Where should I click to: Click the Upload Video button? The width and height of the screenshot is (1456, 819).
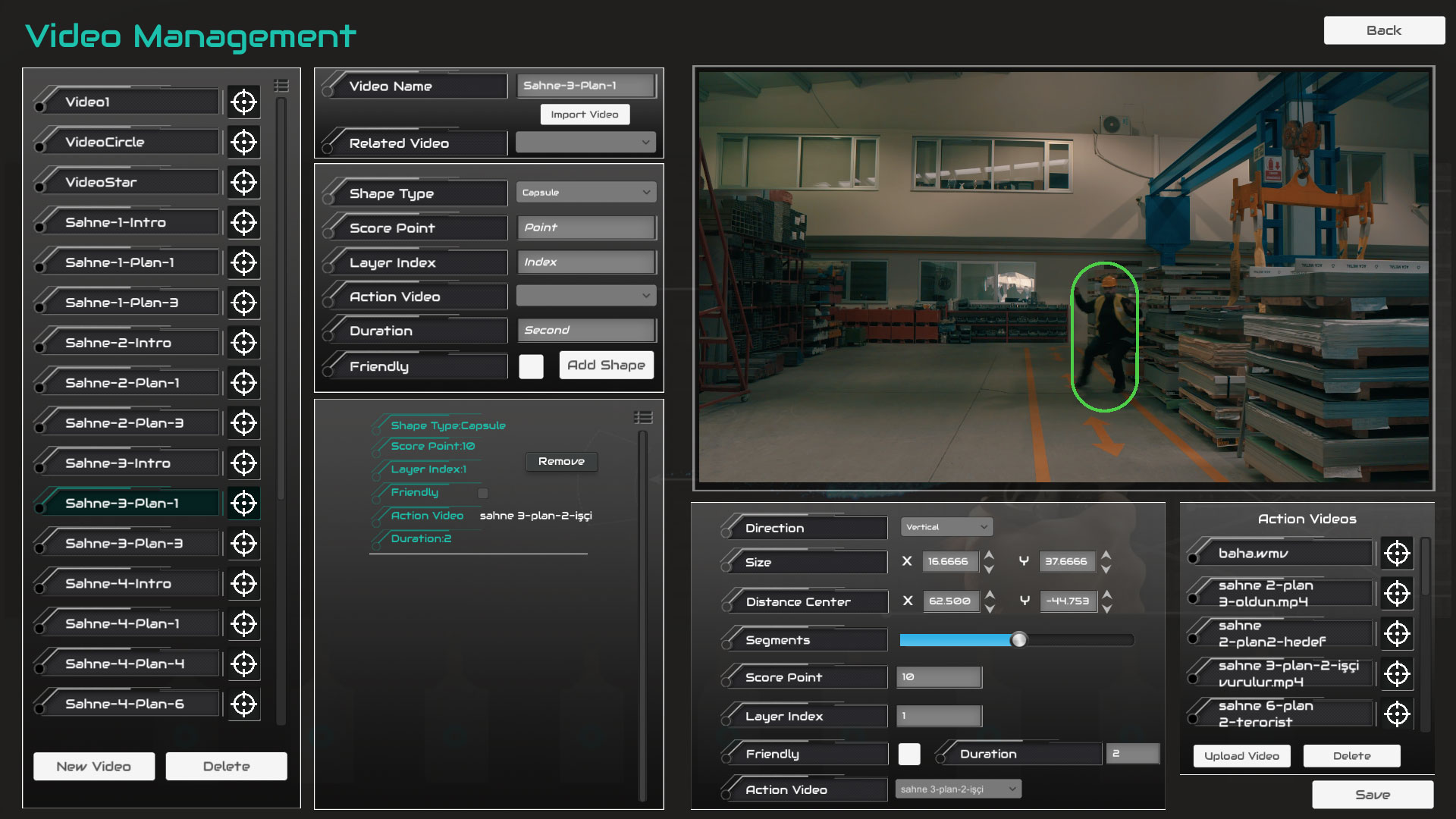1242,756
